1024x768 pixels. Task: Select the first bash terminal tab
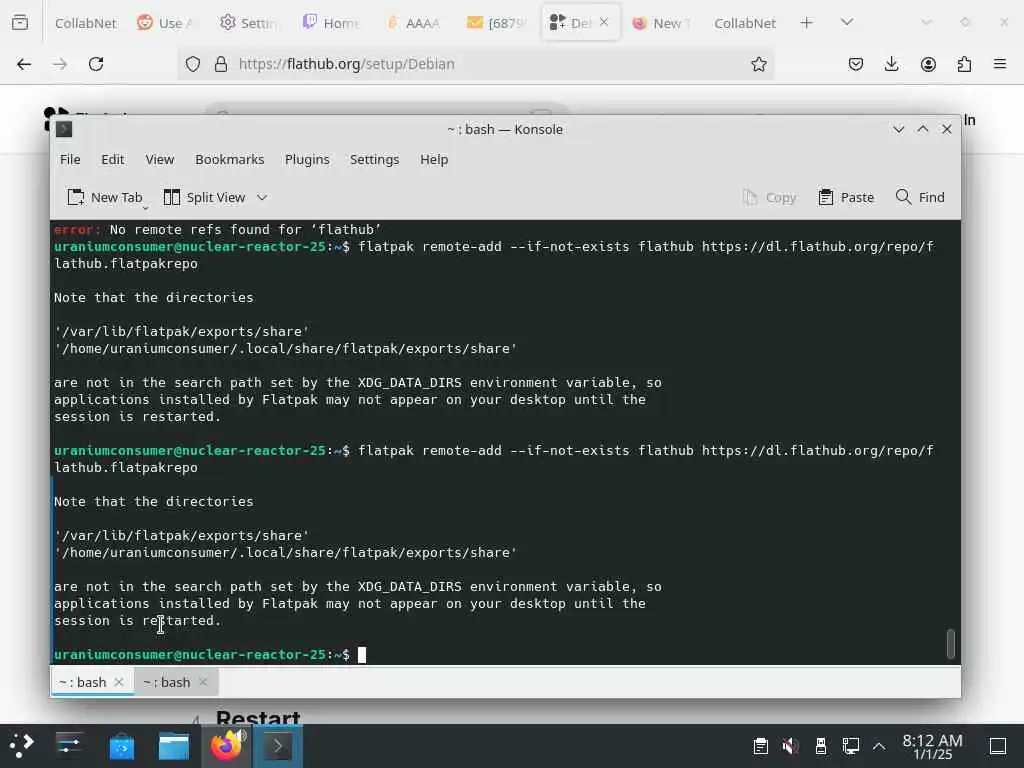[x=83, y=682]
